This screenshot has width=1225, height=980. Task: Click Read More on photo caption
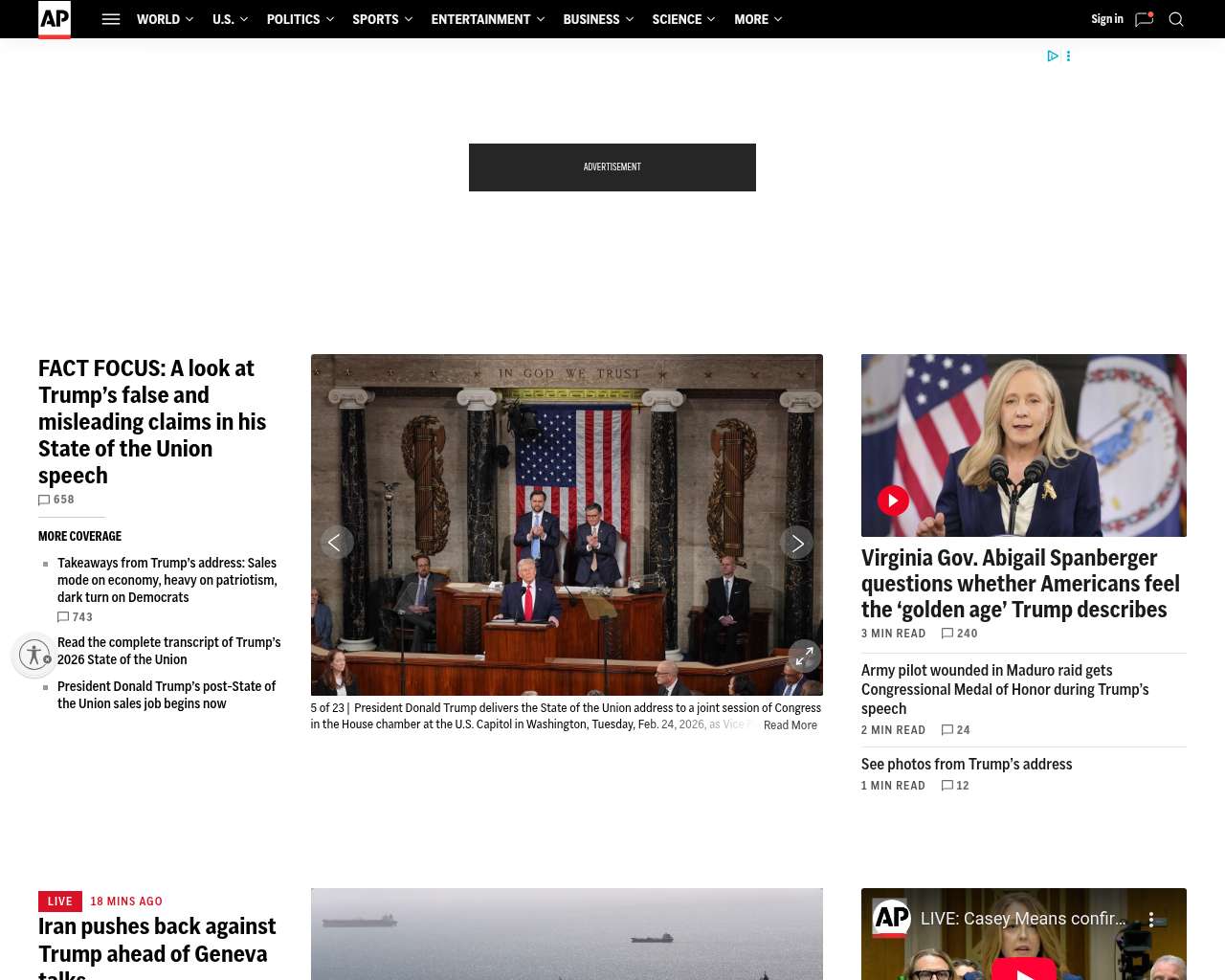[x=790, y=725]
